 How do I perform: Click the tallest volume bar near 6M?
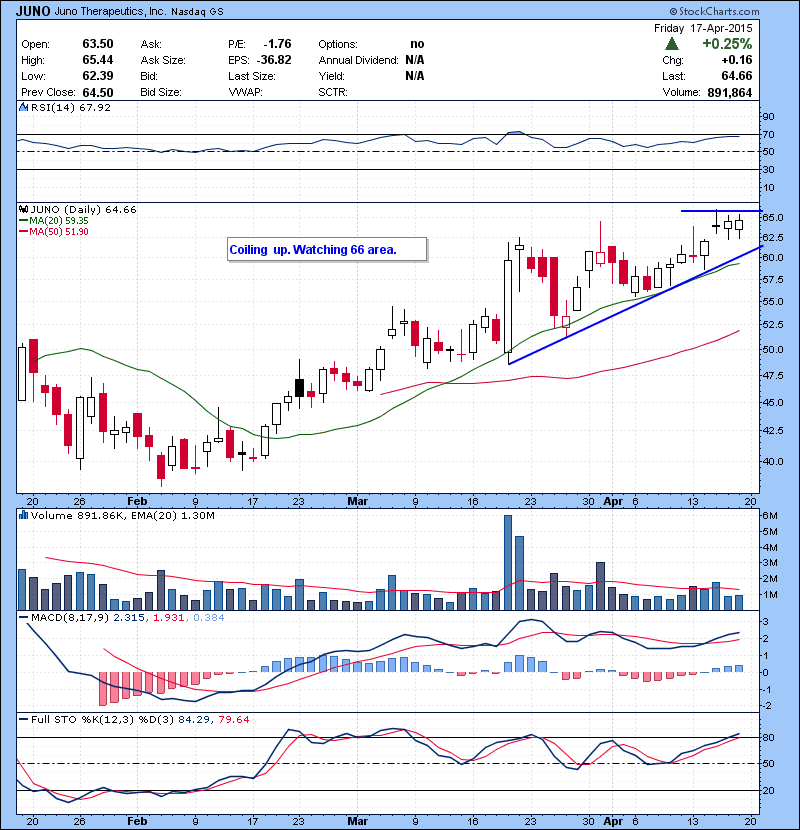(x=508, y=563)
